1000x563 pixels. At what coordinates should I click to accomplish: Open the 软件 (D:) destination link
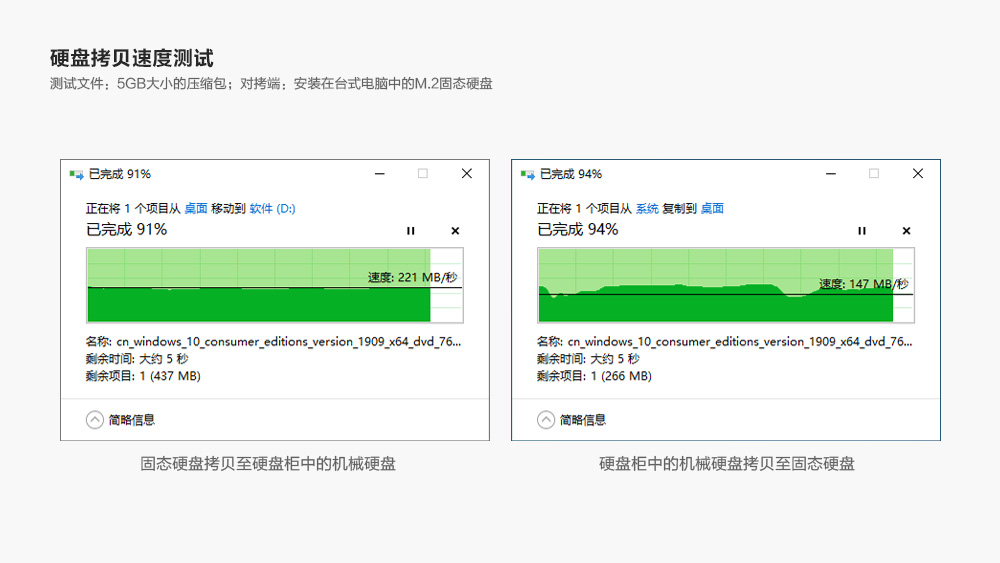pos(272,208)
